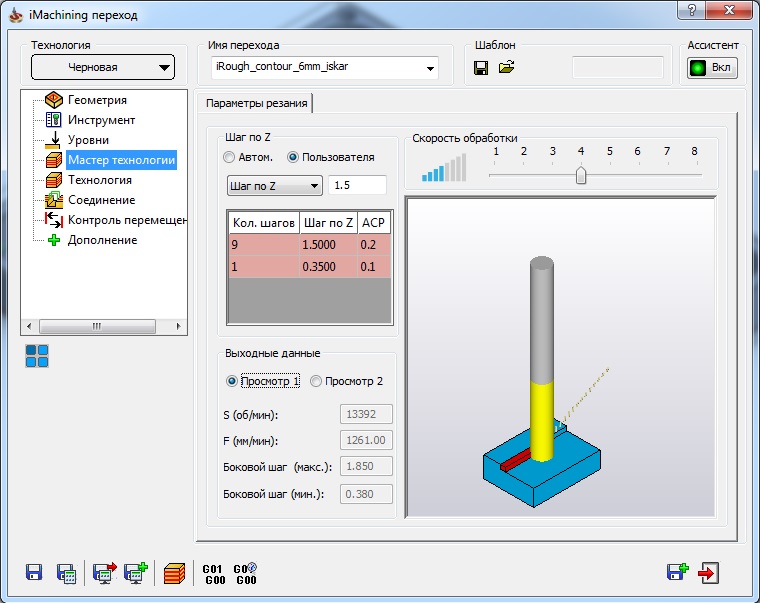Click the green plus Дополнение icon
The width and height of the screenshot is (760, 603).
tap(54, 240)
